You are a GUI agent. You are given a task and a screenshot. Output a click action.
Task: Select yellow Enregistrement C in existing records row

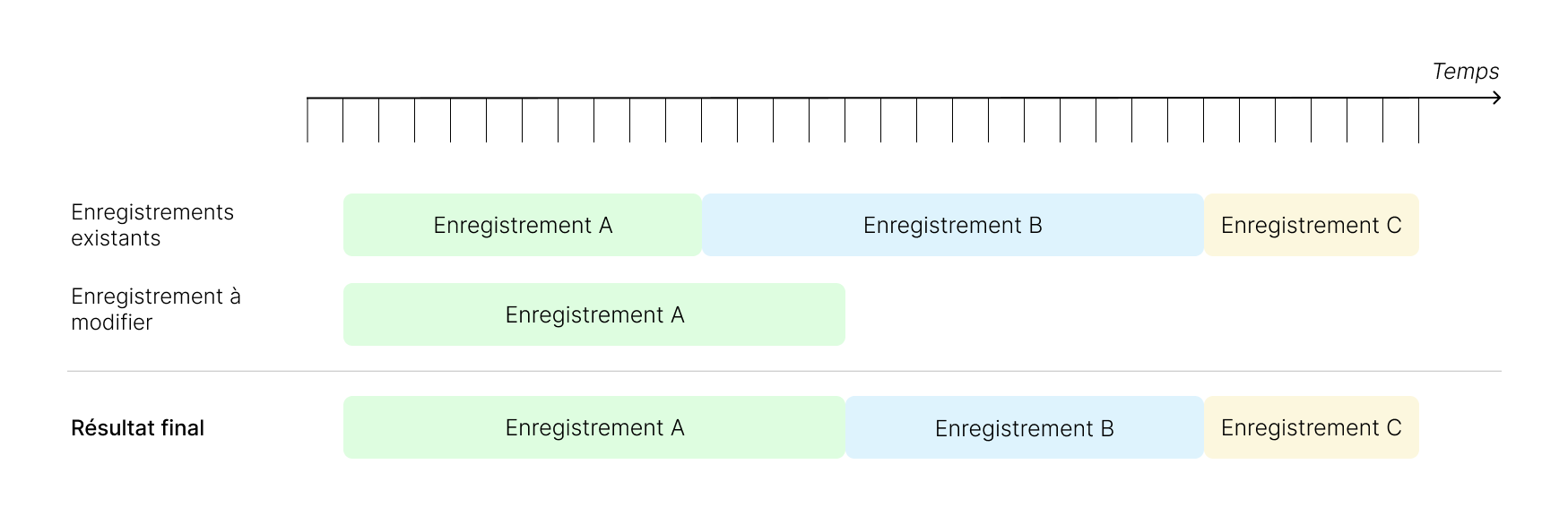tap(1311, 225)
